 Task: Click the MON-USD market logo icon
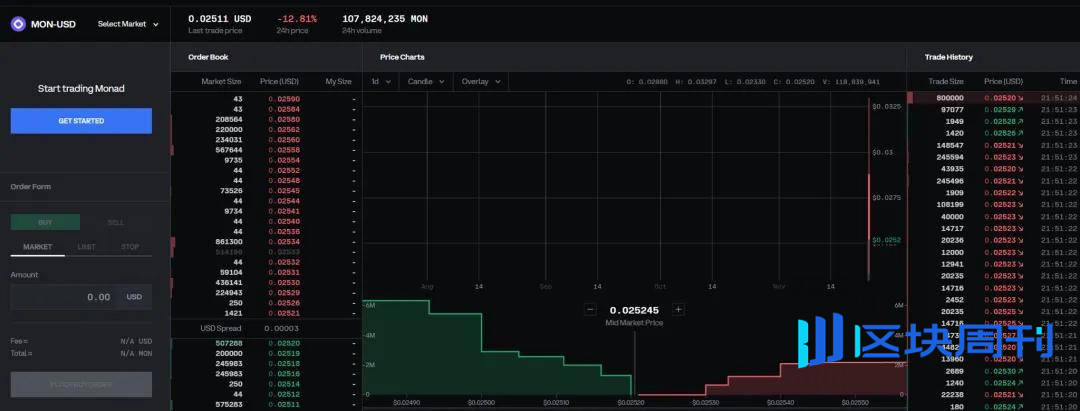click(x=18, y=24)
